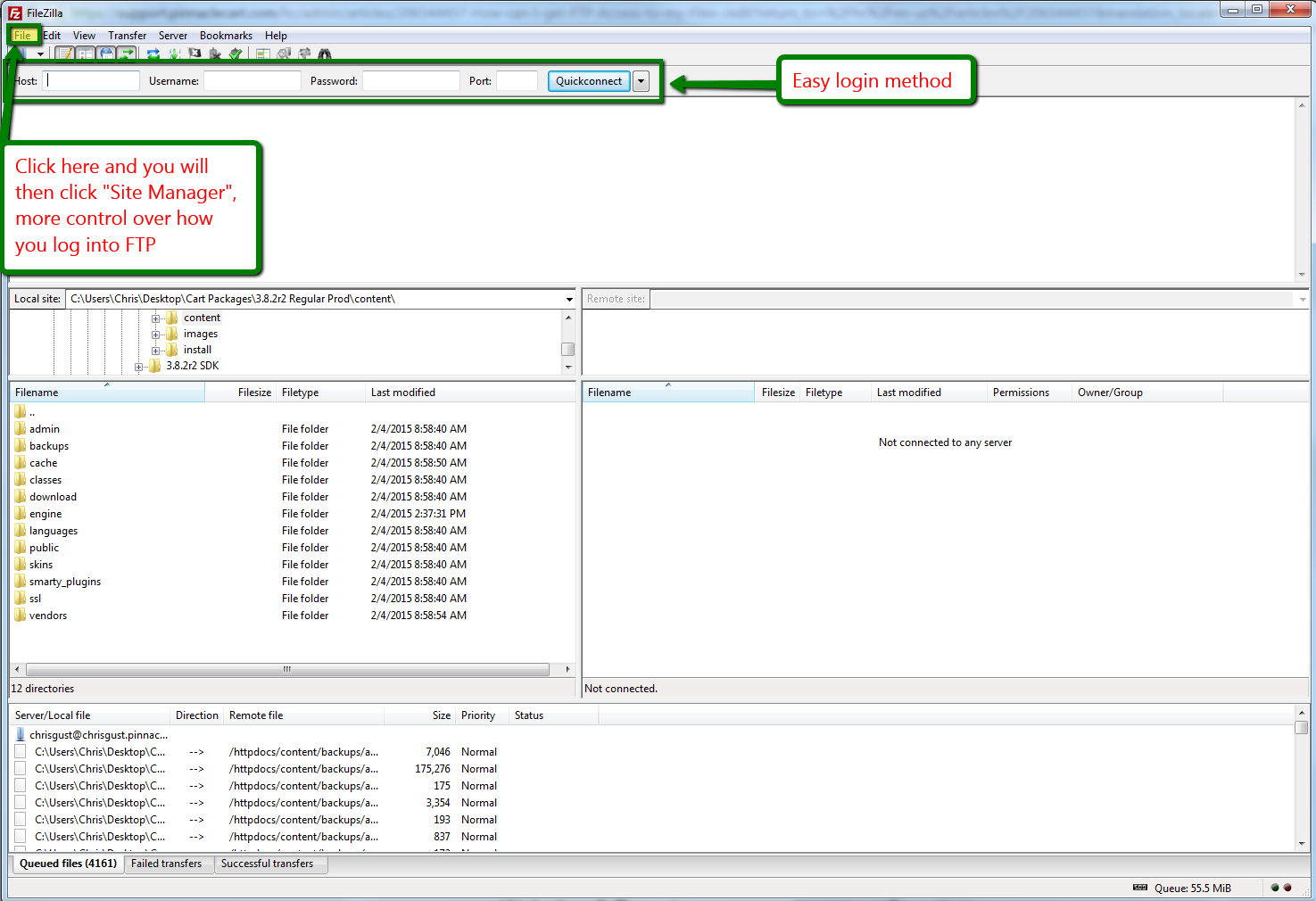Image resolution: width=1316 pixels, height=901 pixels.
Task: Select the smarty_plugins folder in local list
Action: click(x=64, y=582)
